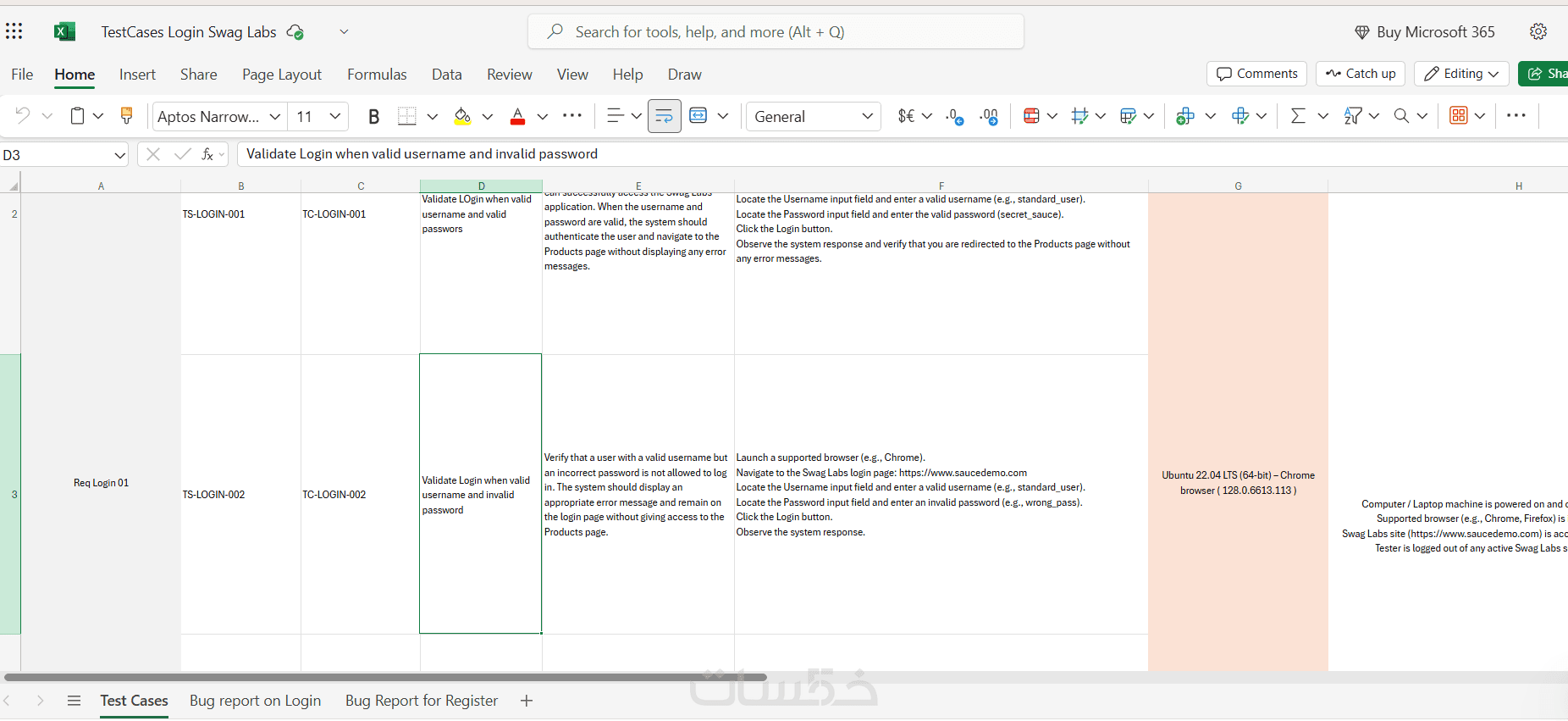
Task: Click the Sort and Filter icon
Action: click(x=1353, y=116)
